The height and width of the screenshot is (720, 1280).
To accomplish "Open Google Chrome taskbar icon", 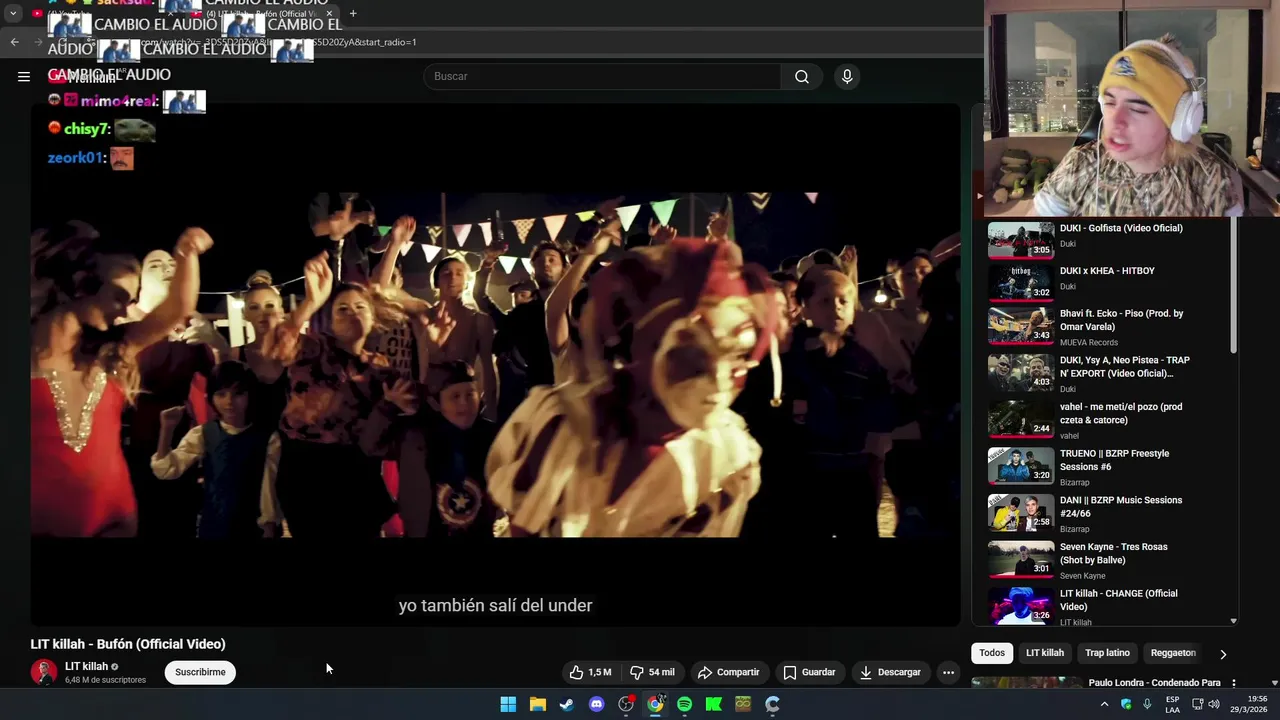I will click(655, 704).
